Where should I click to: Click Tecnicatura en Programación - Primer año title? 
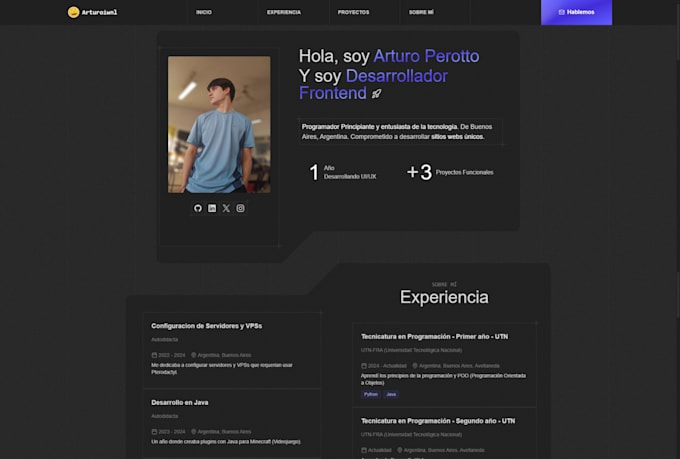point(434,337)
